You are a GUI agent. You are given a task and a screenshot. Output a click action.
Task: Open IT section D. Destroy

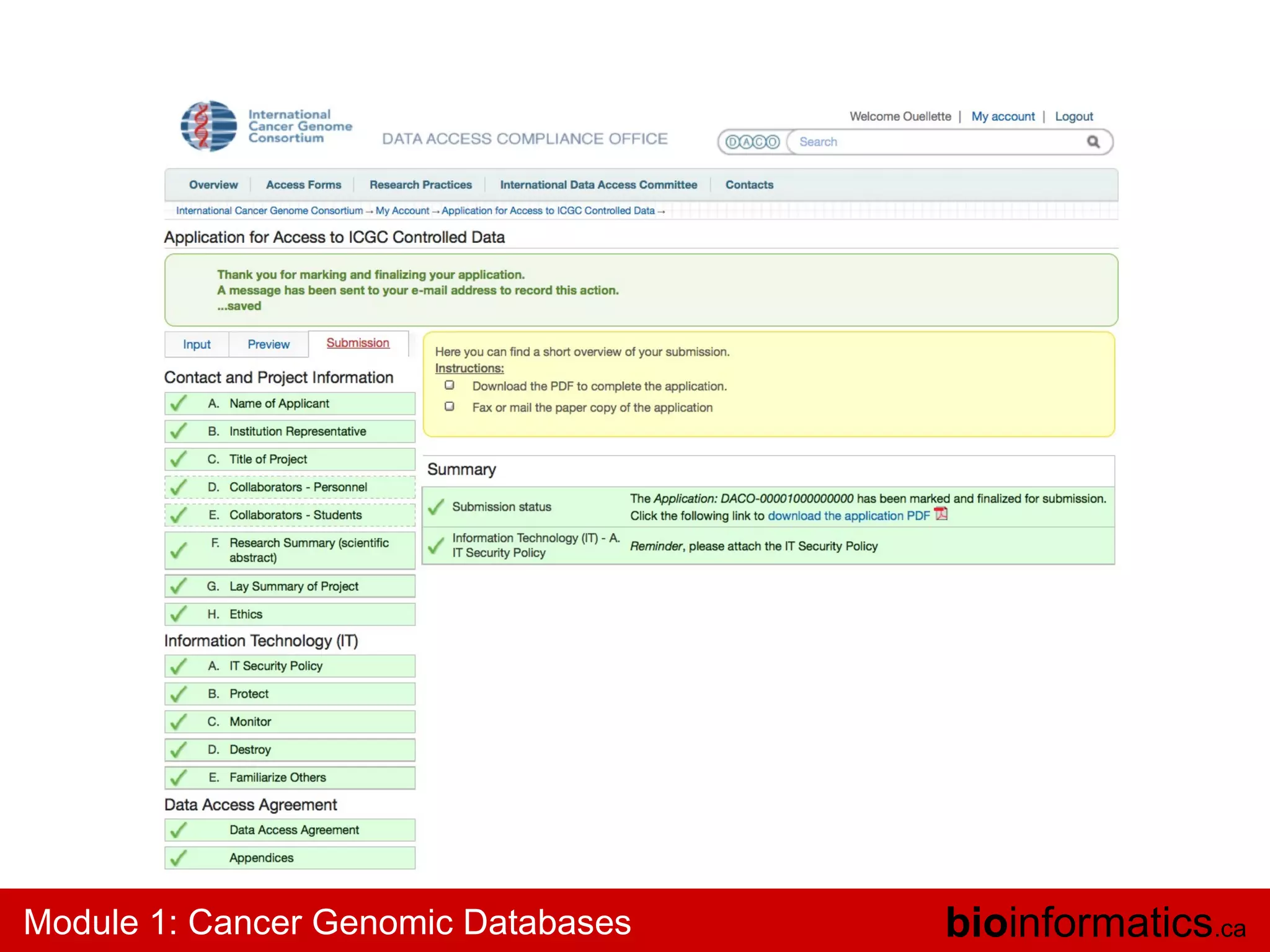pyautogui.click(x=290, y=750)
